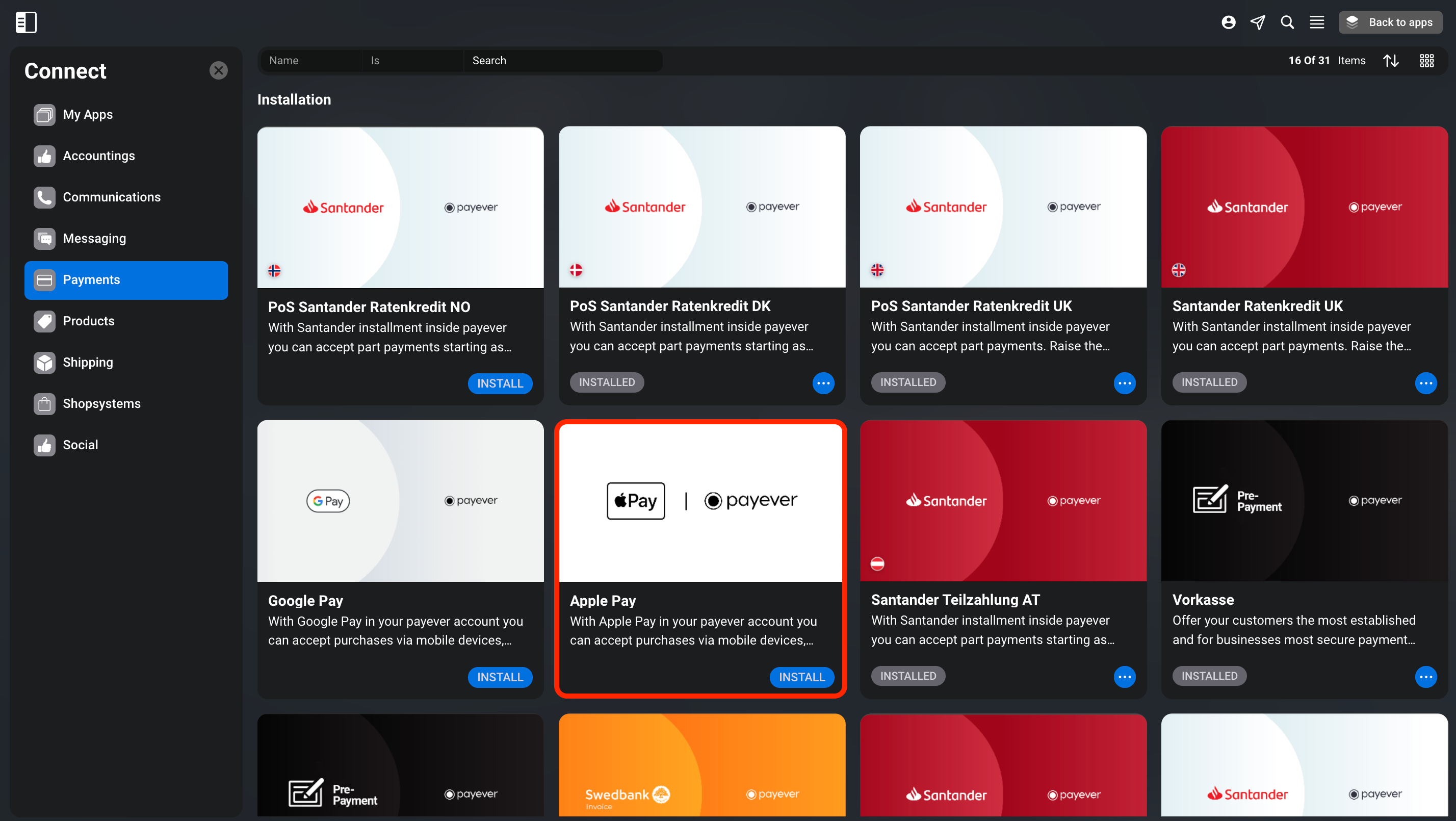
Task: Open the Is condition dropdown
Action: click(412, 61)
